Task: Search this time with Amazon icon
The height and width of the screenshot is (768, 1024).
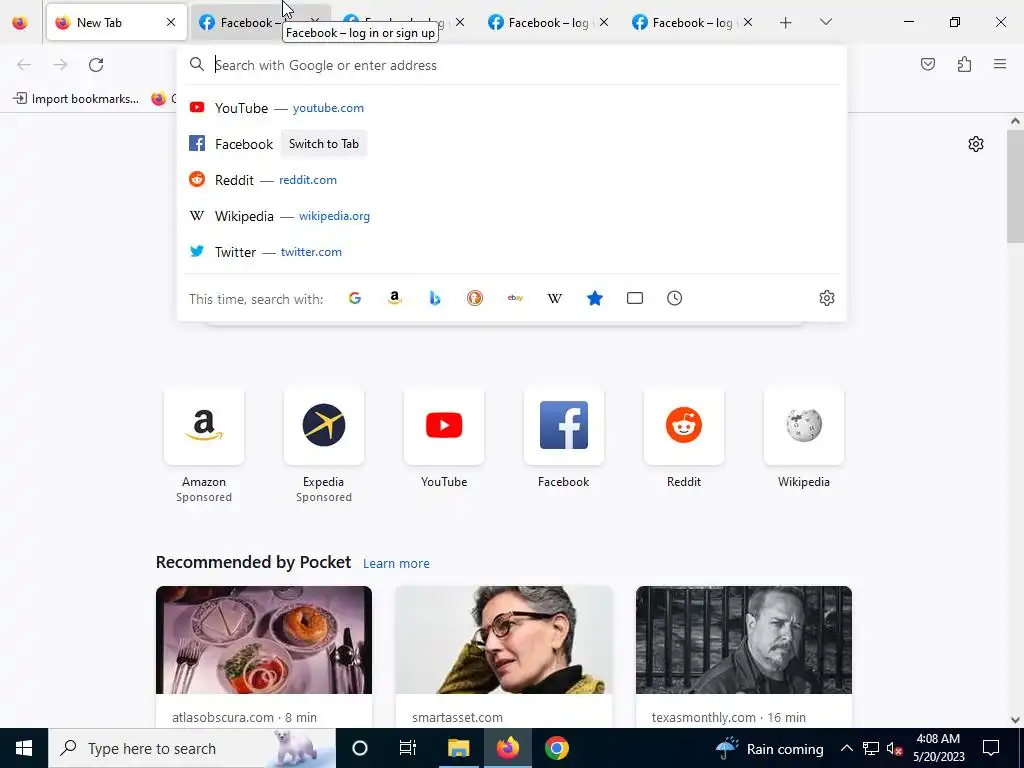Action: coord(394,298)
